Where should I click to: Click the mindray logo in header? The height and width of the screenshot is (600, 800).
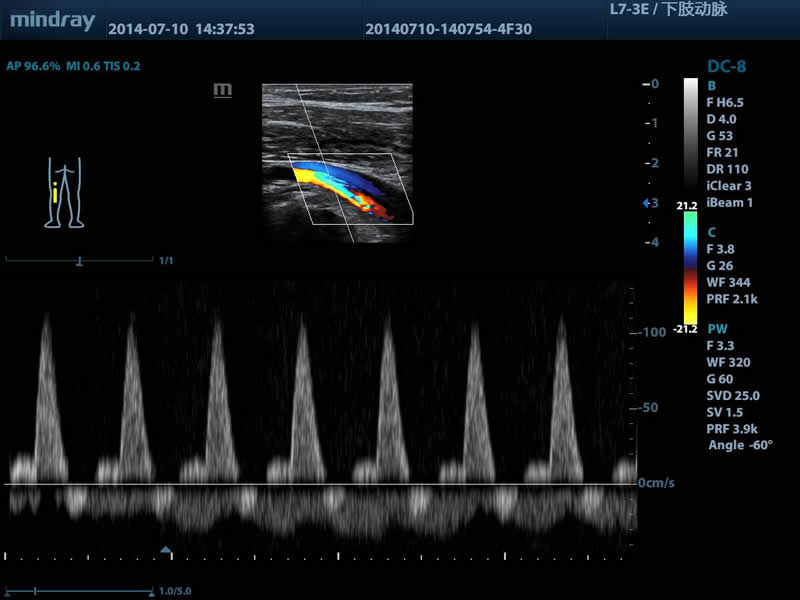click(53, 22)
